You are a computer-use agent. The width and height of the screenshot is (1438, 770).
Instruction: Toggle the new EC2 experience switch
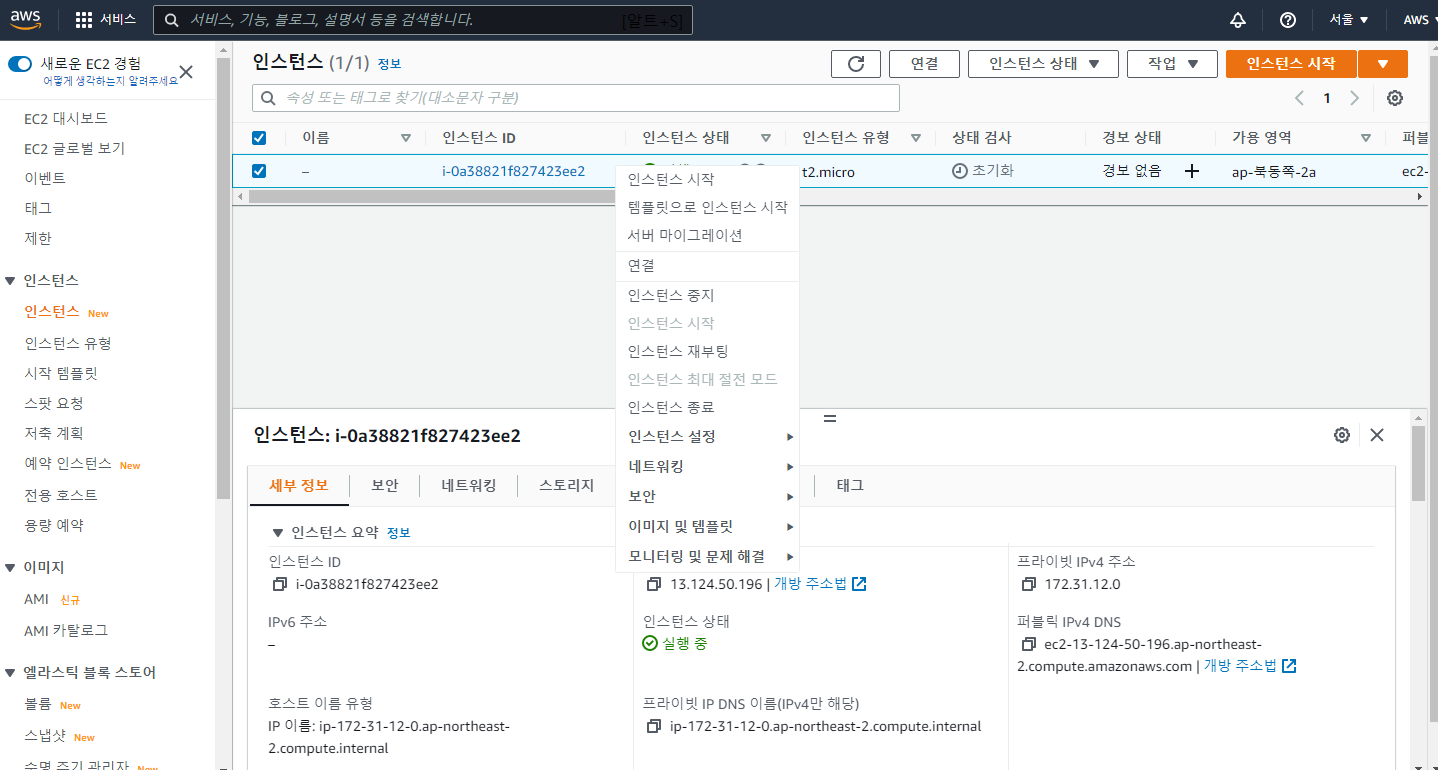(21, 64)
